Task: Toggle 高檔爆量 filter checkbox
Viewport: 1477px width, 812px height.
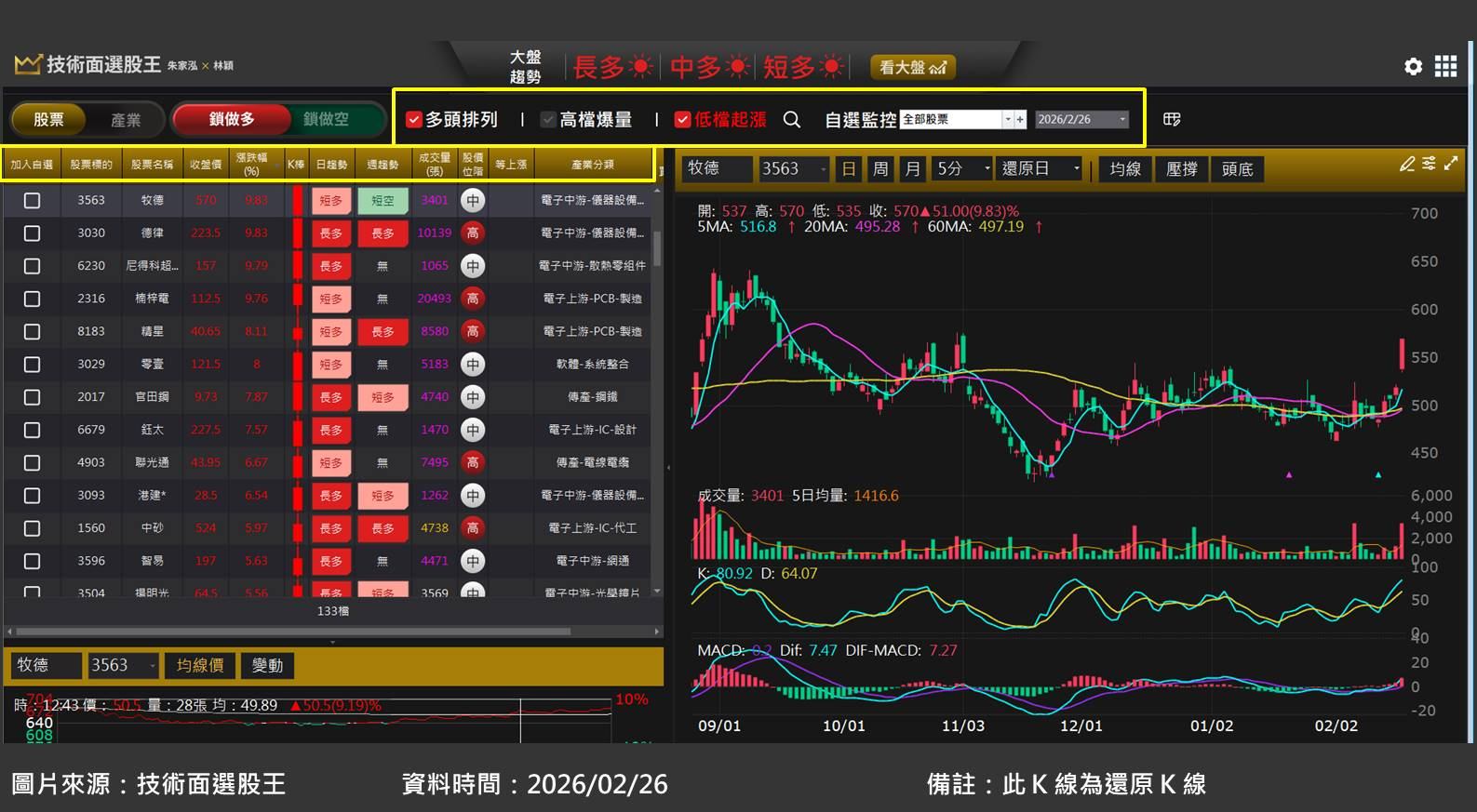Action: coord(548,120)
